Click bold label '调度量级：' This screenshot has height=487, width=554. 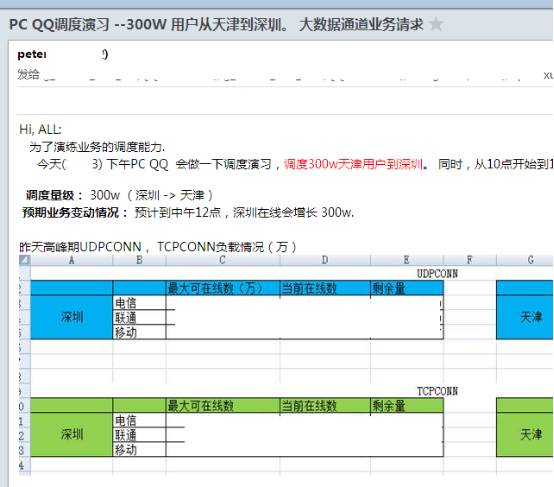click(54, 195)
